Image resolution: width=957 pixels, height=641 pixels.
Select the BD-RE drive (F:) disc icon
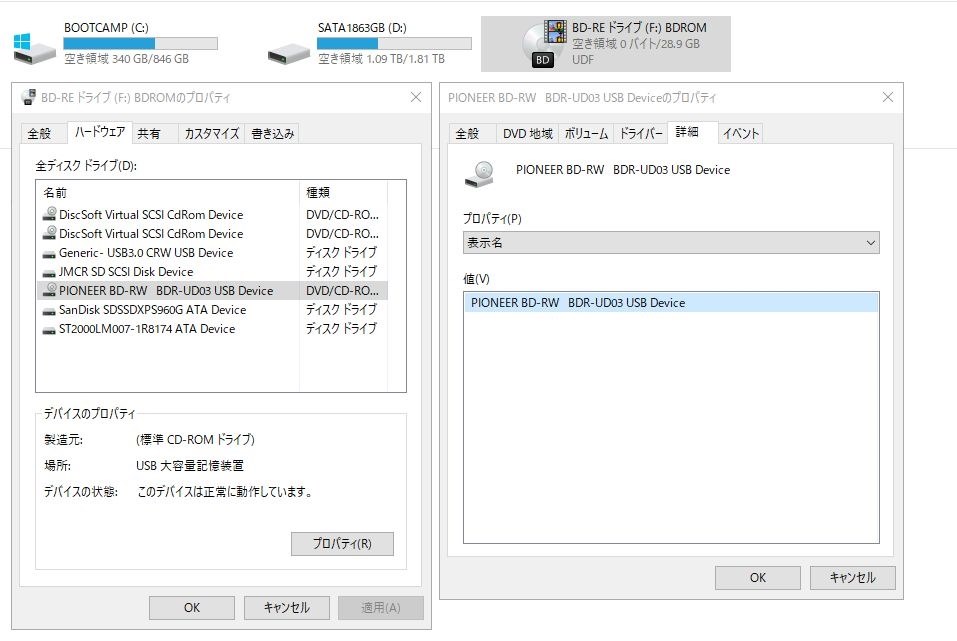544,43
